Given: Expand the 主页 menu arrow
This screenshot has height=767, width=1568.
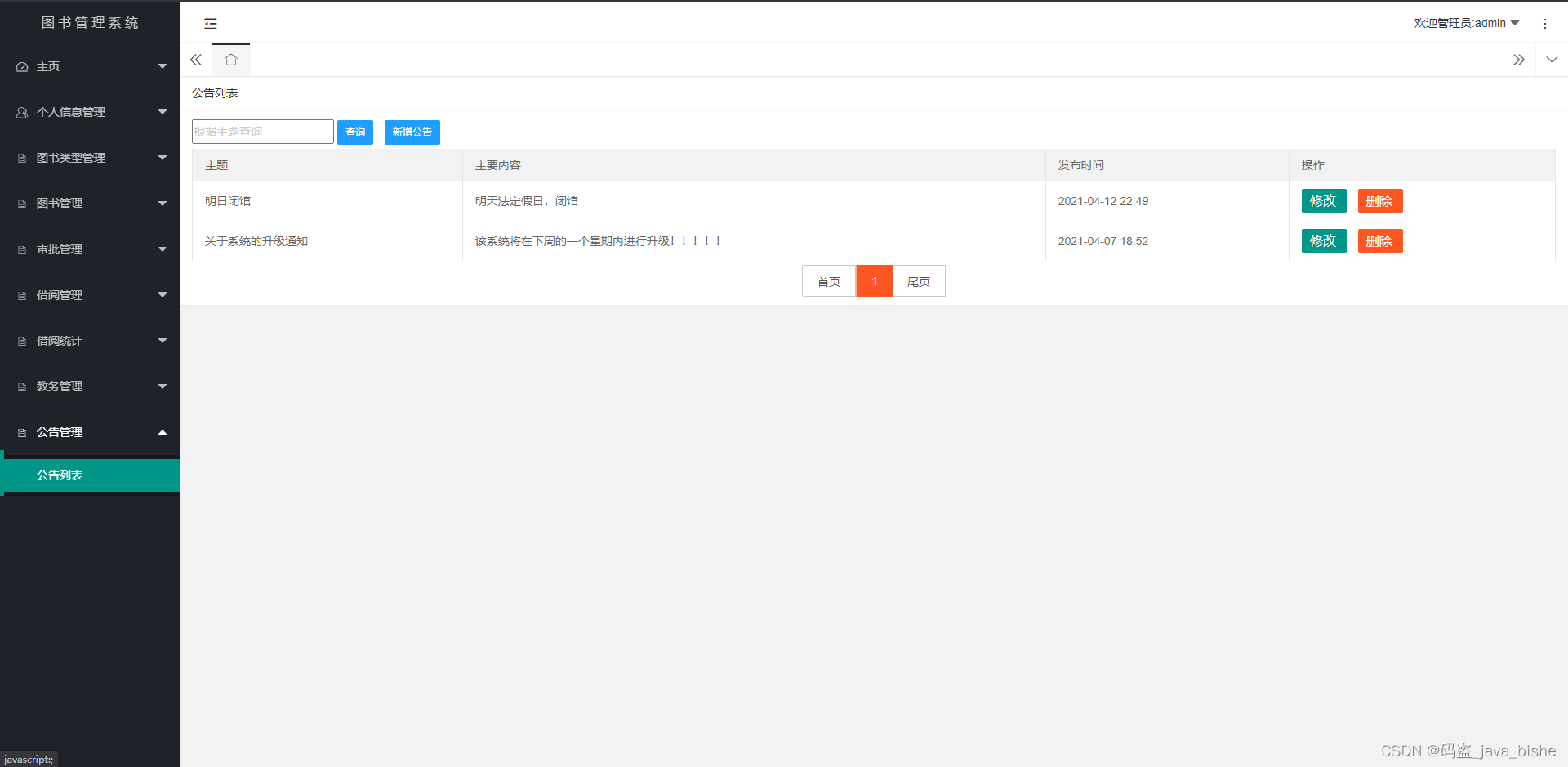Looking at the screenshot, I should click(163, 66).
